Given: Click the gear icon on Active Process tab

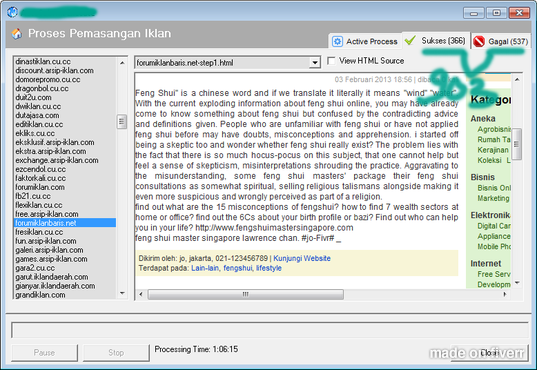Looking at the screenshot, I should pos(337,41).
